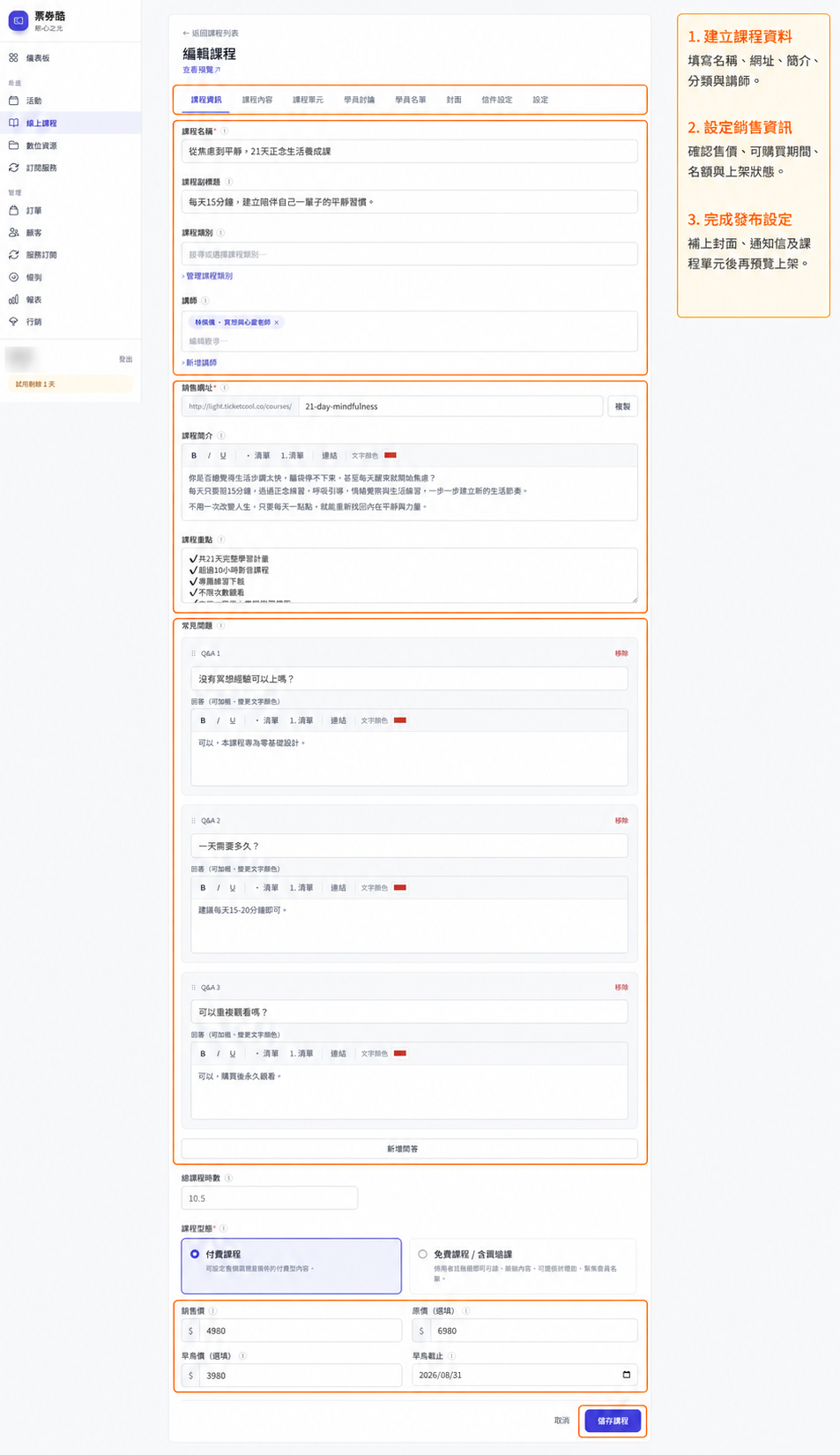840x1455 pixels.
Task: Click info icon beside 常見問題
Action: [x=221, y=625]
